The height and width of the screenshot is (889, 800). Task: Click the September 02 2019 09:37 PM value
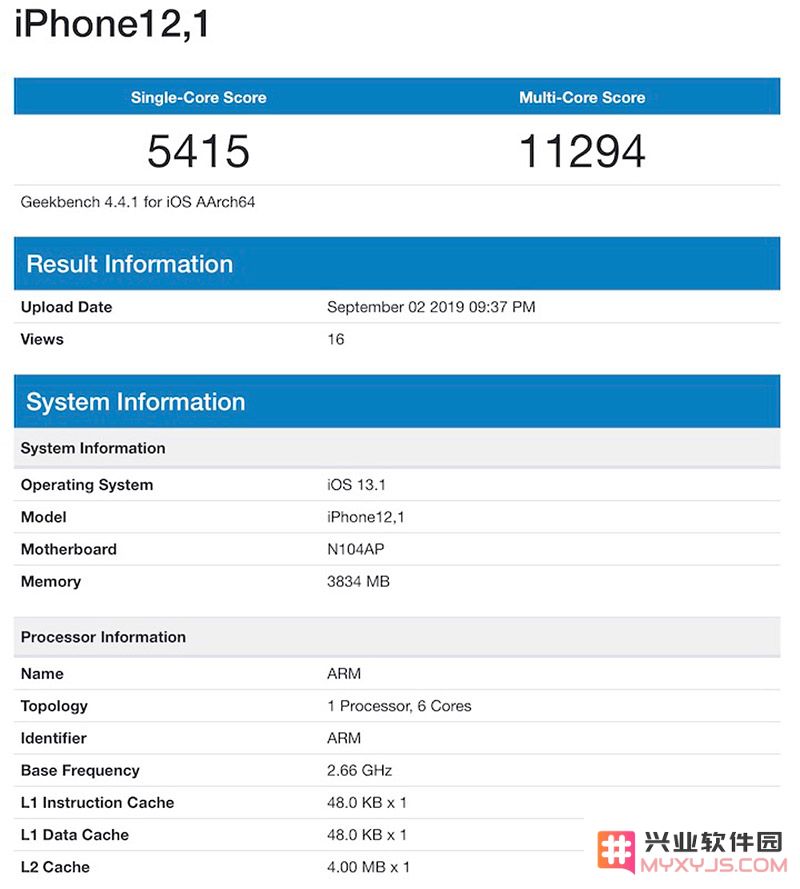pos(431,307)
